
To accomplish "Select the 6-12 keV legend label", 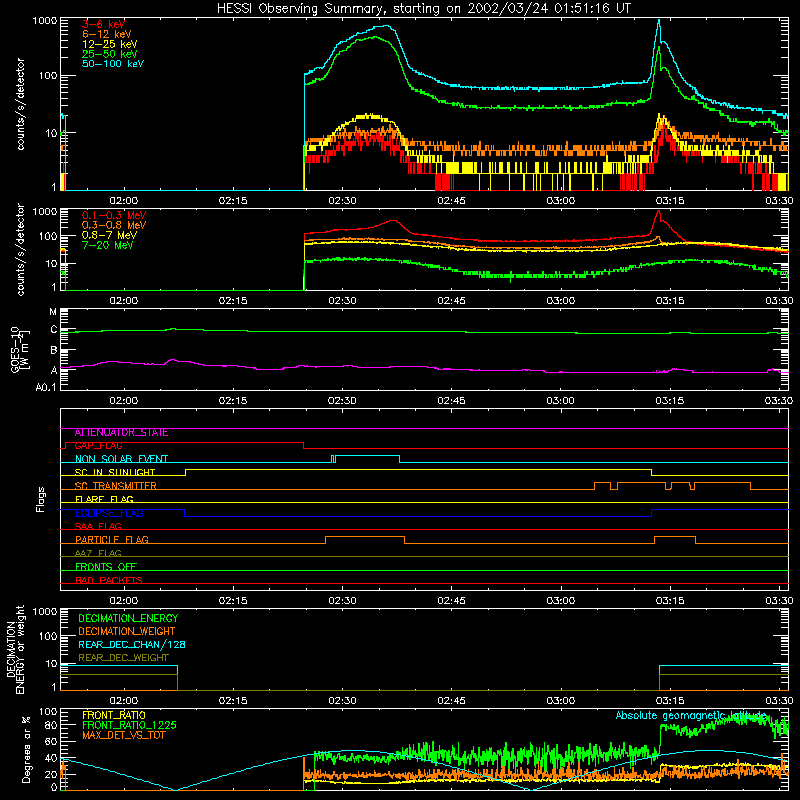I will (x=107, y=34).
